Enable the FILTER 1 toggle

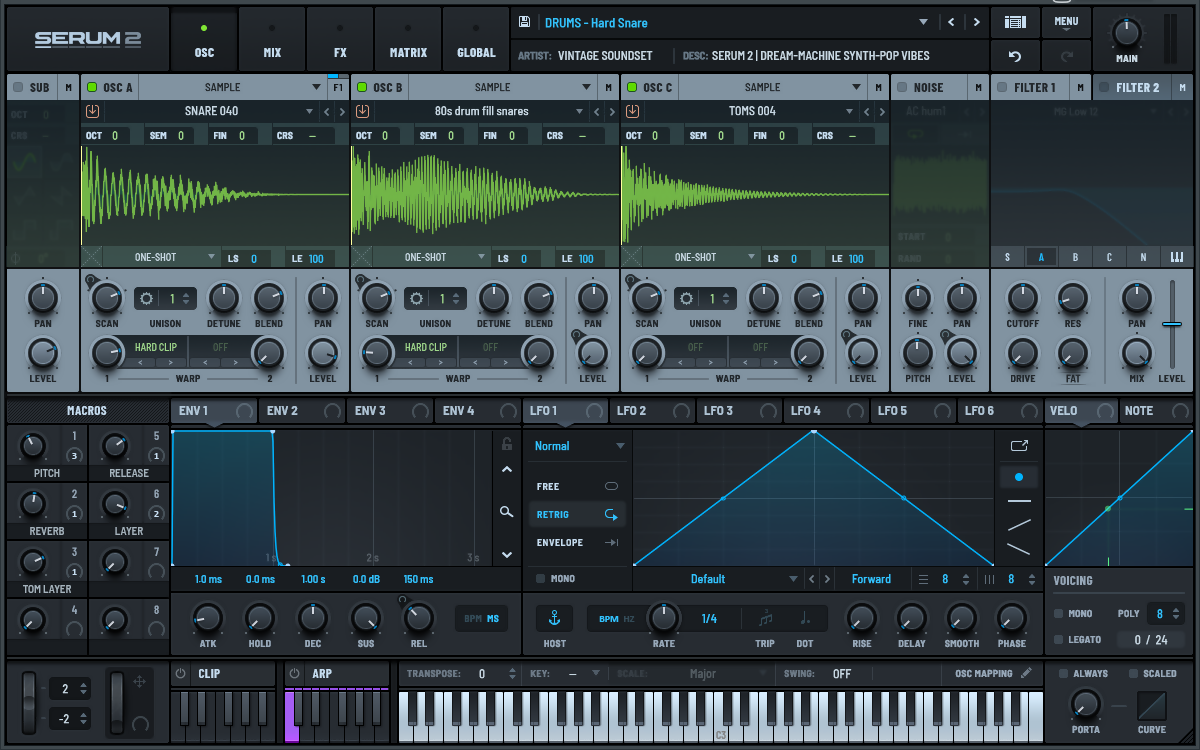pos(1003,87)
